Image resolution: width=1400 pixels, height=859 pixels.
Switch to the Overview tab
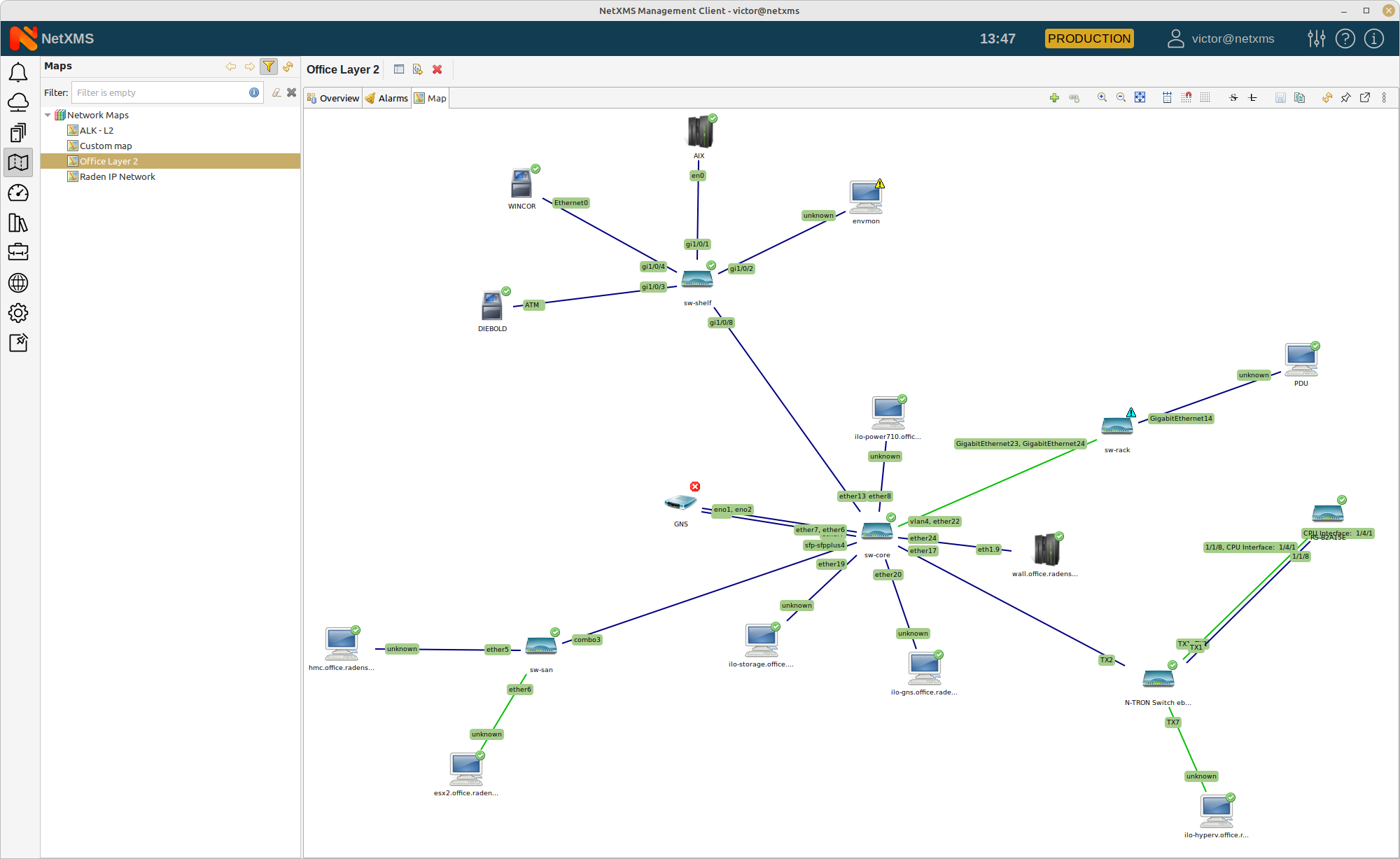click(333, 98)
